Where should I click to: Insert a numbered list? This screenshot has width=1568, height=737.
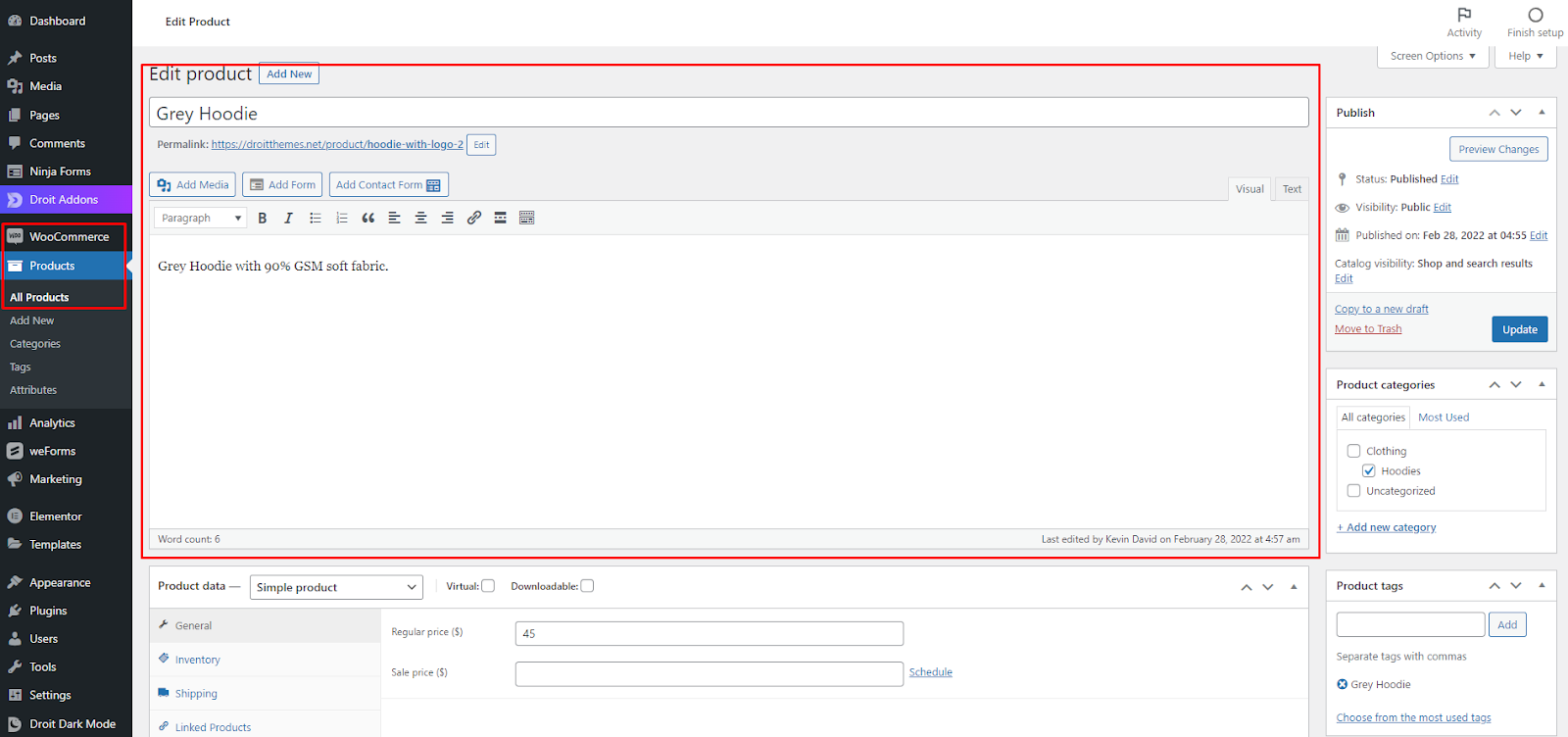point(342,218)
